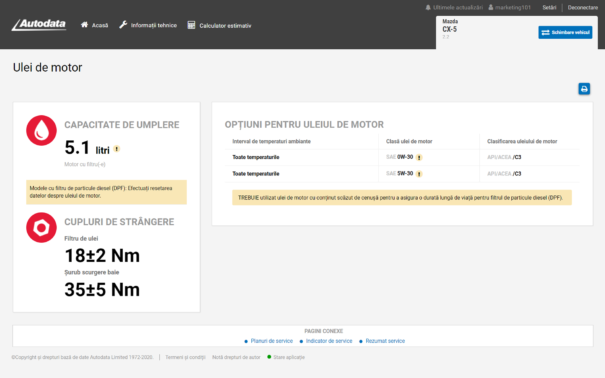
Task: Click OPȚIUNI PENTRU ULEIUL DE MOTOR heading
Action: [304, 125]
